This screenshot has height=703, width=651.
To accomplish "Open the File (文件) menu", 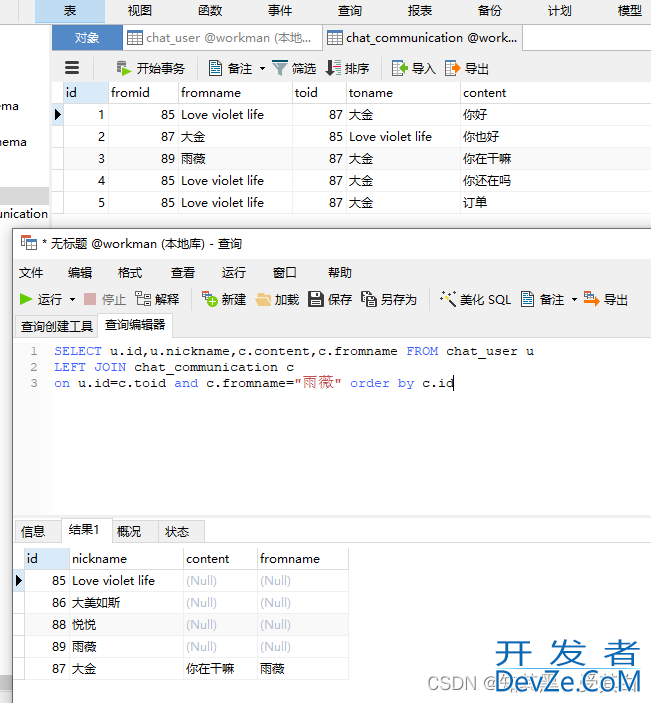I will point(31,273).
